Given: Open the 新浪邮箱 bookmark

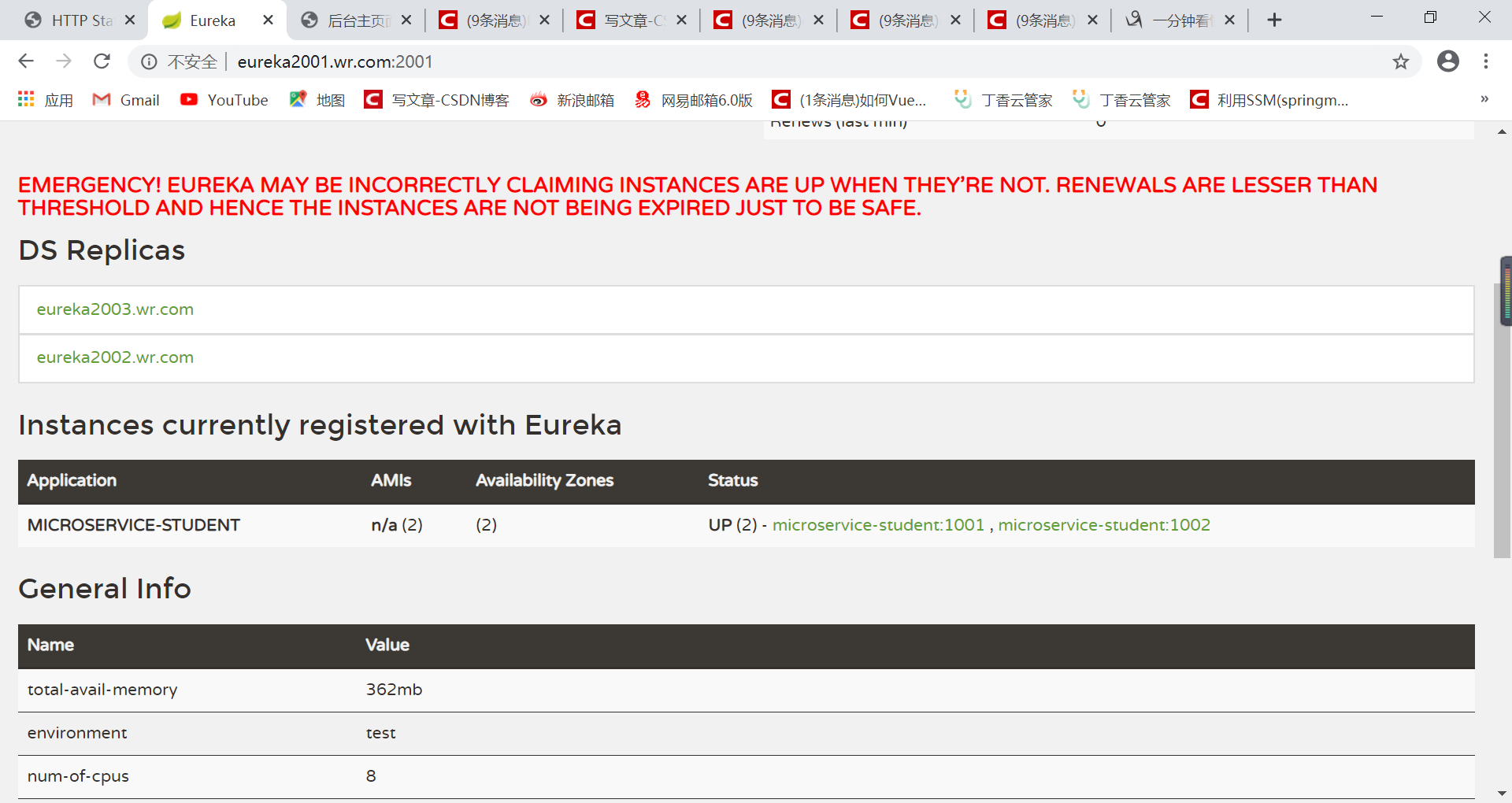Looking at the screenshot, I should (x=572, y=100).
